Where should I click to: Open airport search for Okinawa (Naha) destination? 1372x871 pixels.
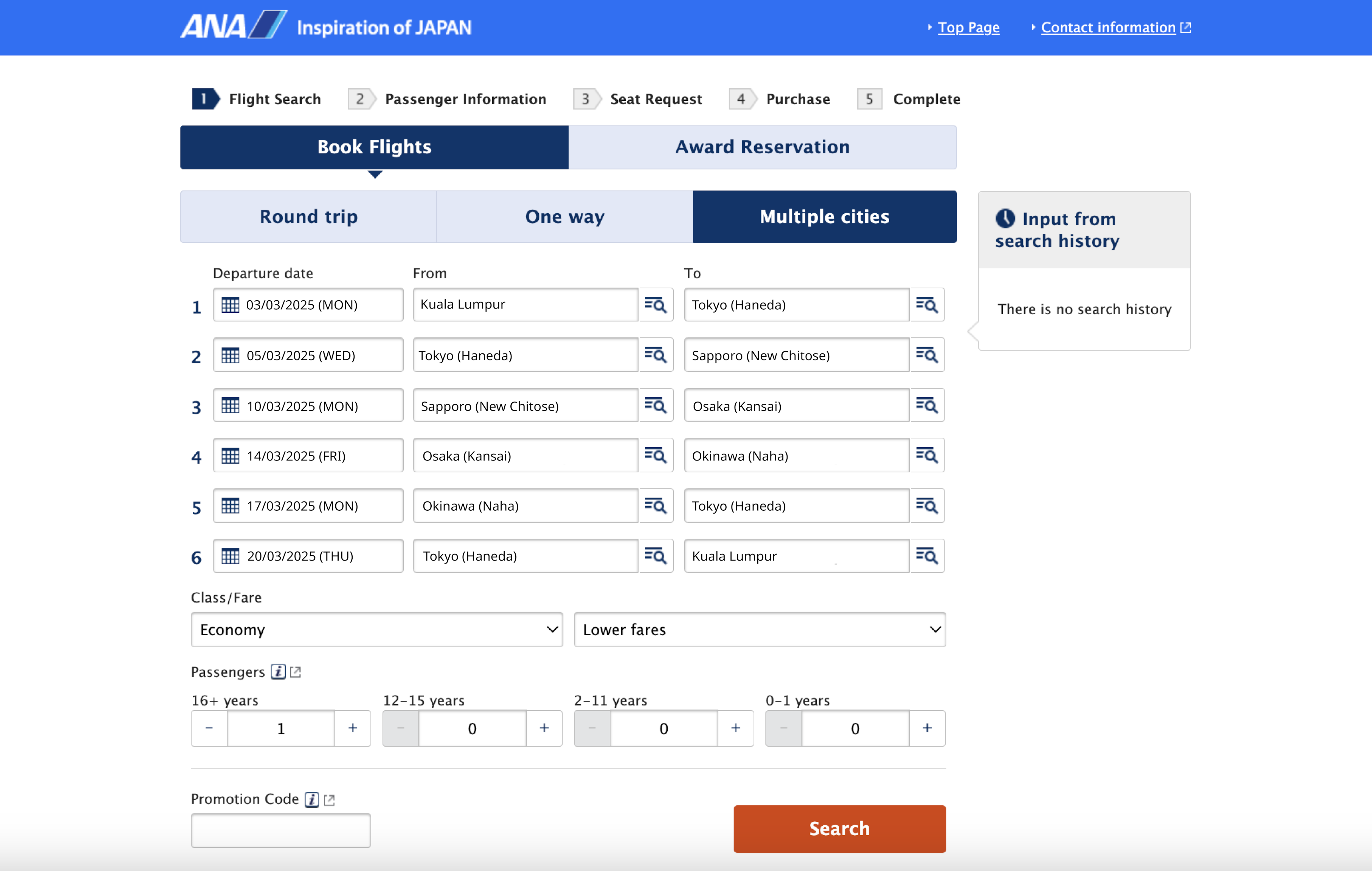pyautogui.click(x=927, y=456)
